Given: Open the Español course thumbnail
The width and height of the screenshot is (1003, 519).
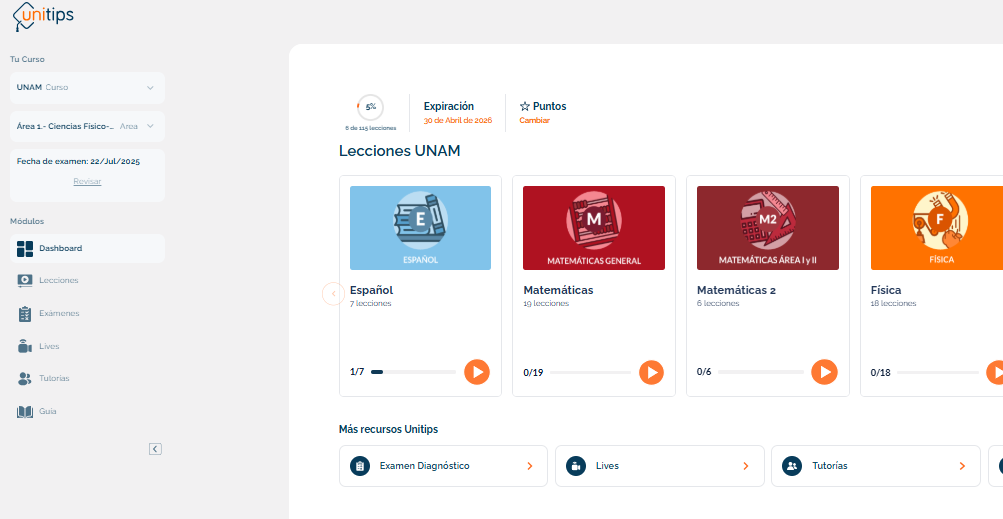Looking at the screenshot, I should [x=420, y=228].
